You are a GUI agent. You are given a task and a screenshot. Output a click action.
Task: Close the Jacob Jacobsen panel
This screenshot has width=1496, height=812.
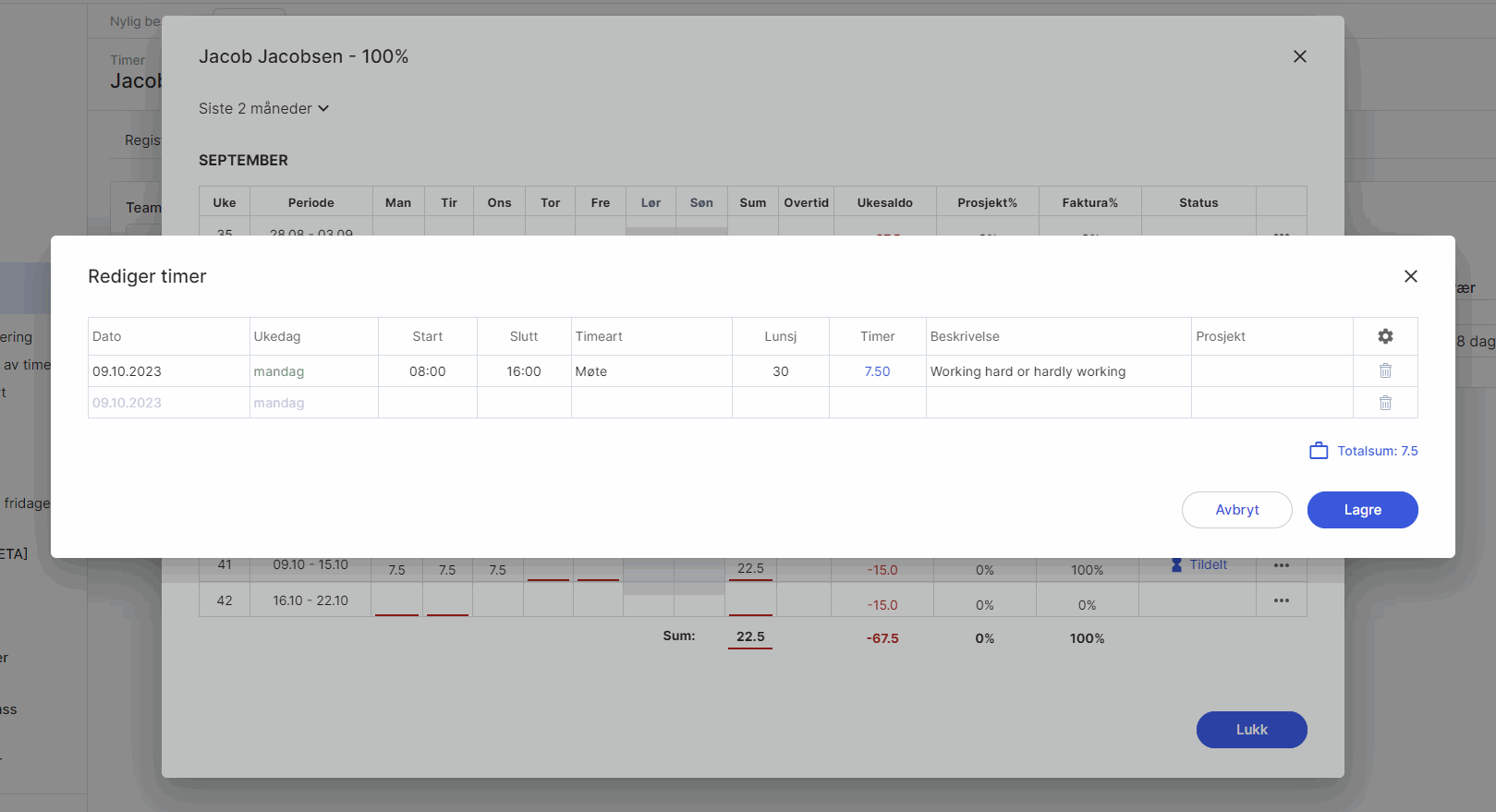click(1299, 56)
